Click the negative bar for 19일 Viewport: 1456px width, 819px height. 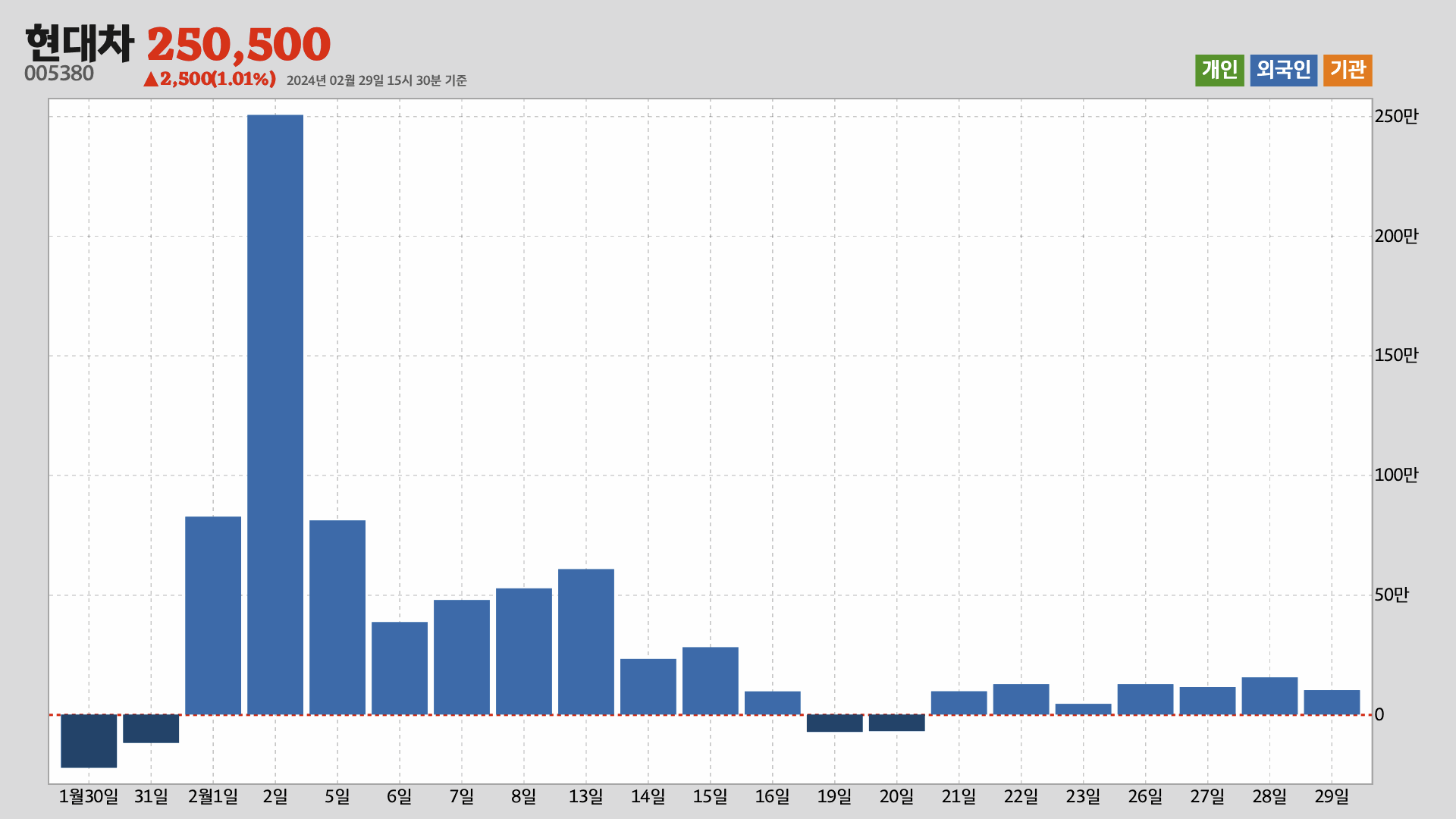click(835, 723)
